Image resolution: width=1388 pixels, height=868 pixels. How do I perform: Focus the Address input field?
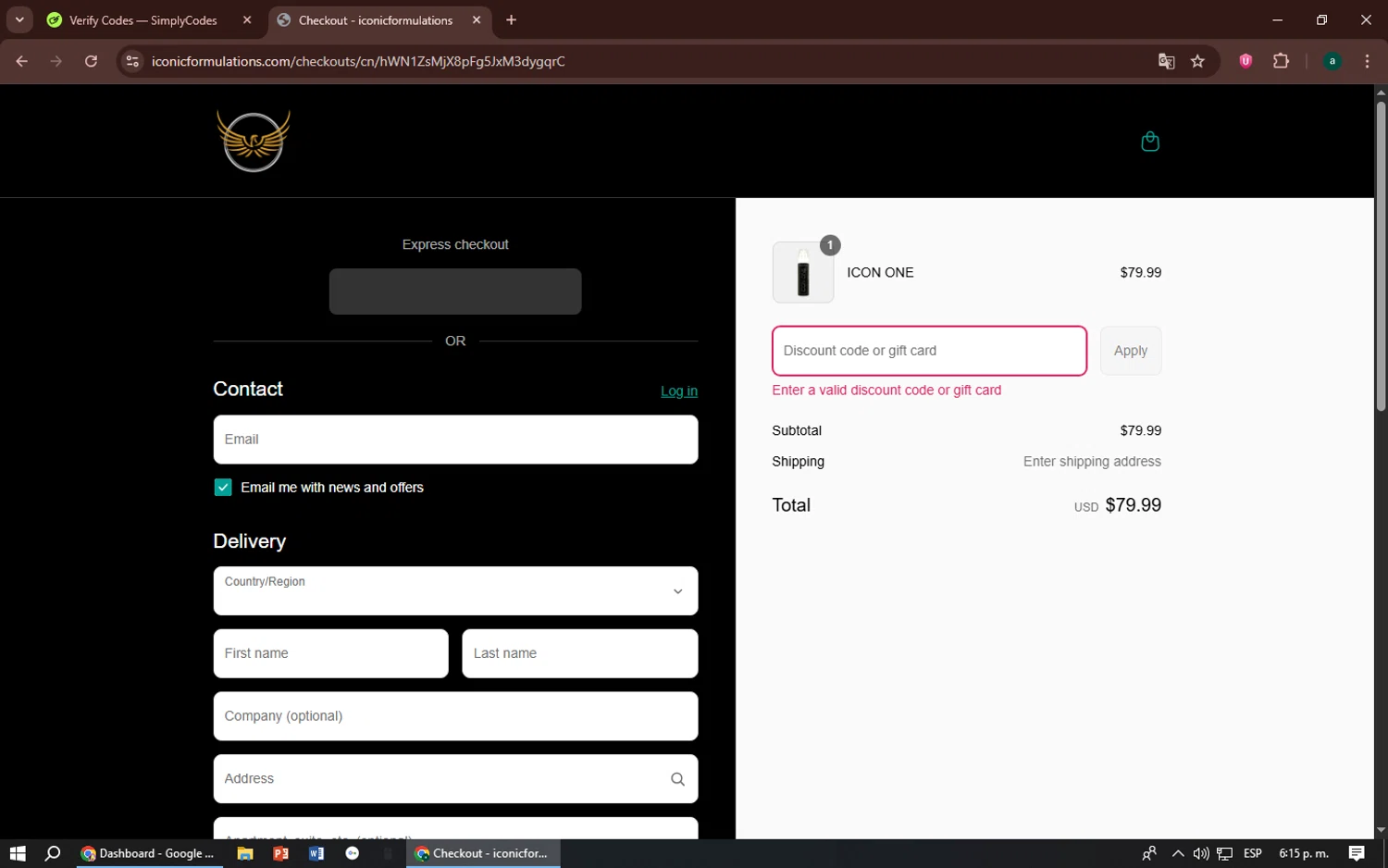[455, 779]
